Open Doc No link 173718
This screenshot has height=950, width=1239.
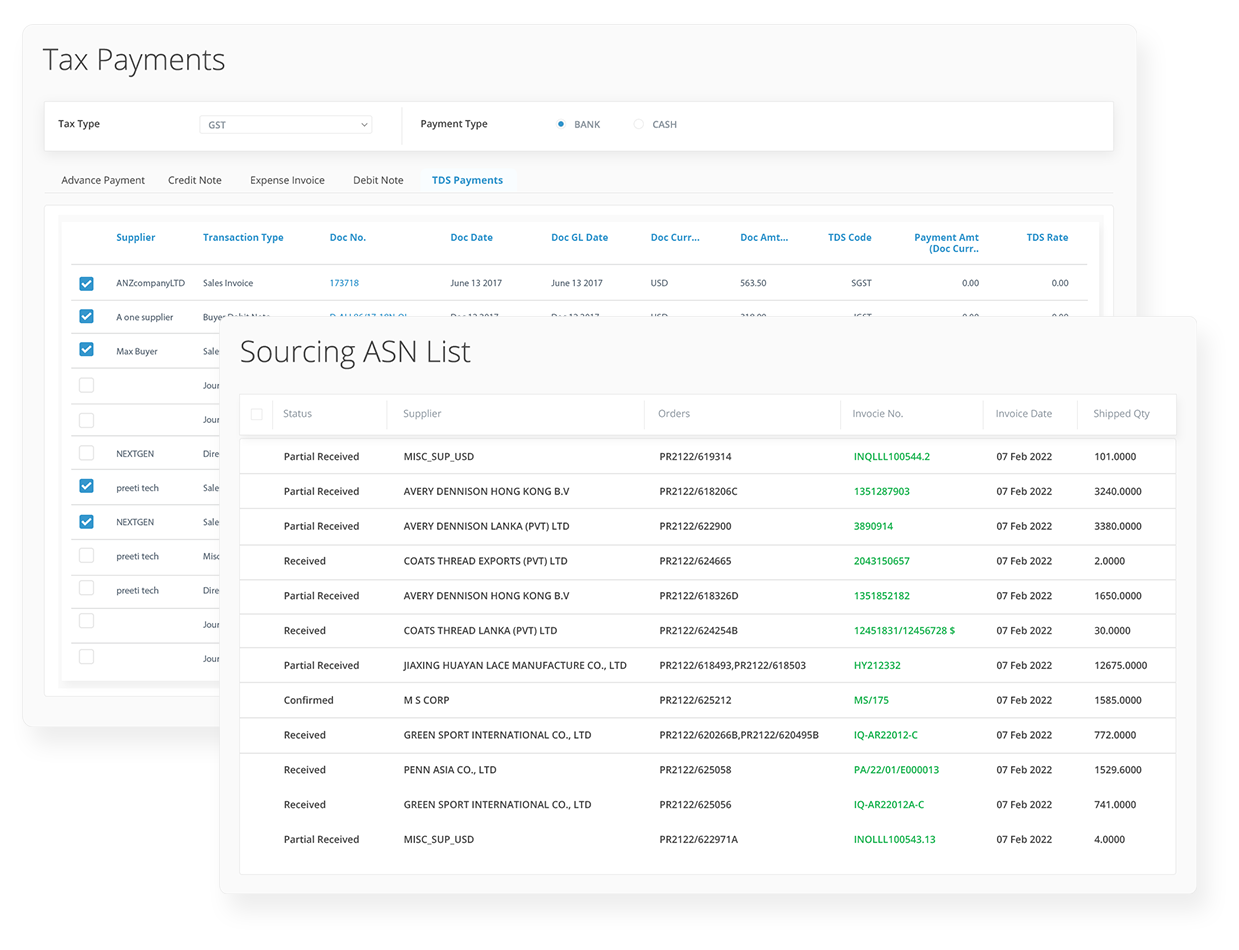tap(344, 283)
